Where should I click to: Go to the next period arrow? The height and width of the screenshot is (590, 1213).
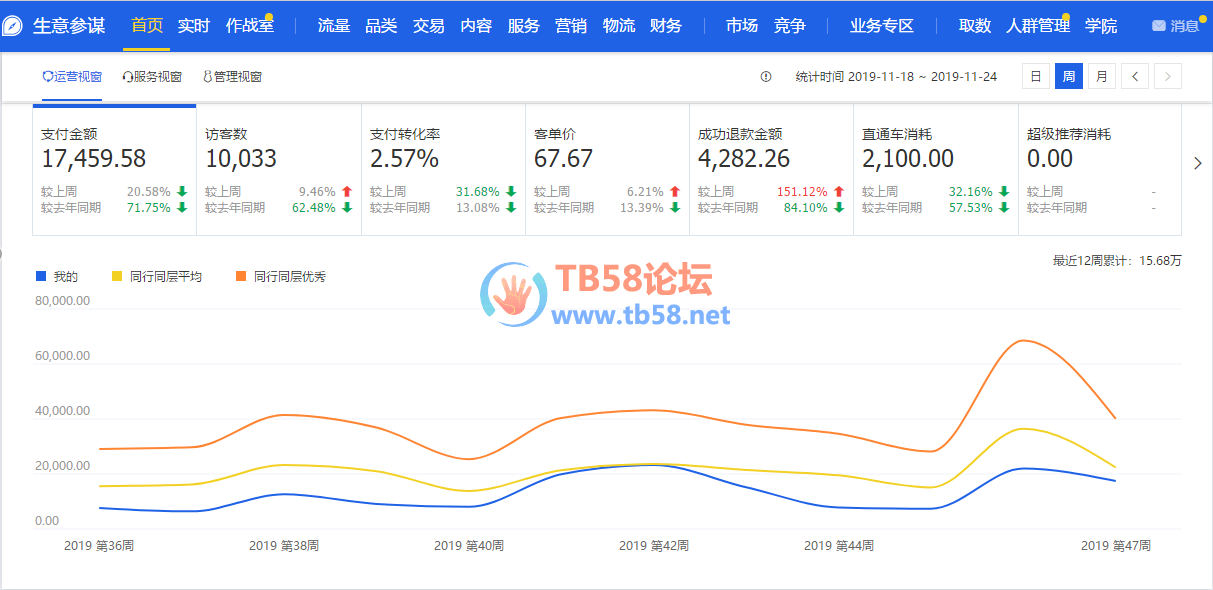point(1168,76)
